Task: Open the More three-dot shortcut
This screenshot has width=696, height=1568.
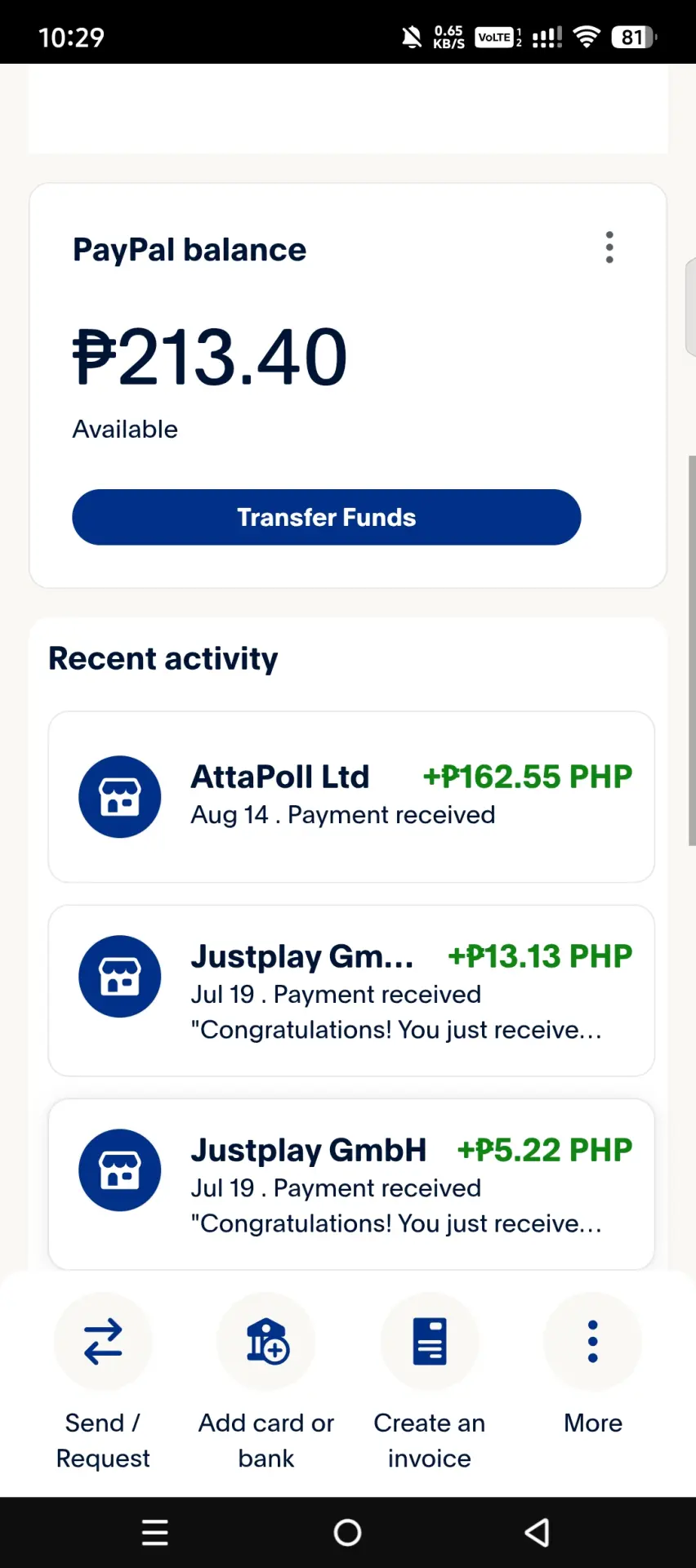Action: tap(593, 1342)
